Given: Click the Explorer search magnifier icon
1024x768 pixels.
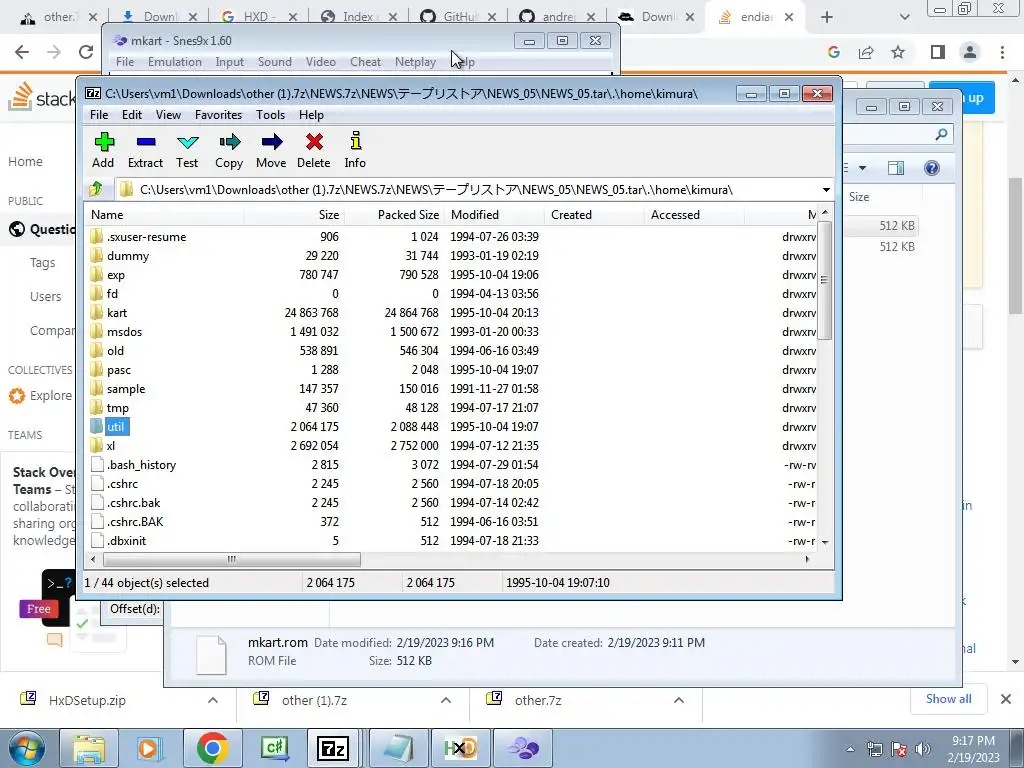Looking at the screenshot, I should 941,135.
